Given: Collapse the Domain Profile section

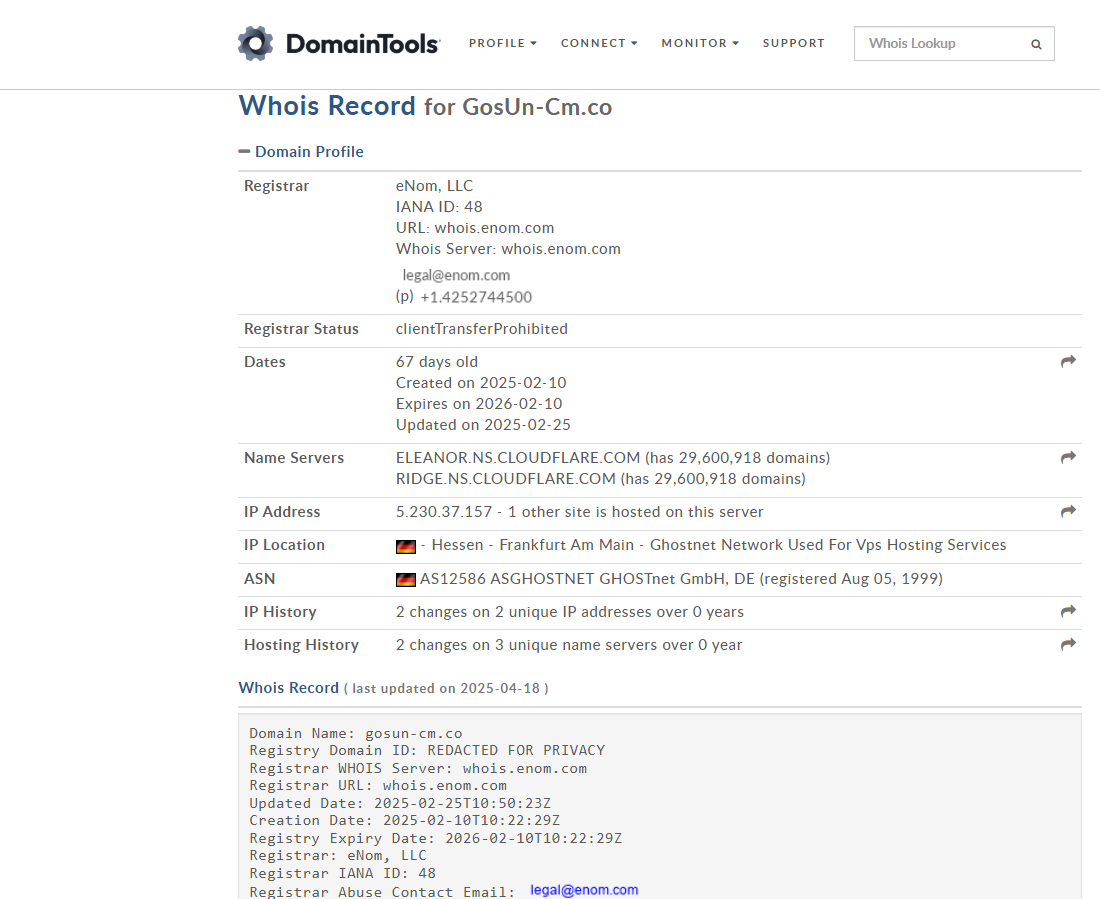Looking at the screenshot, I should click(x=301, y=152).
